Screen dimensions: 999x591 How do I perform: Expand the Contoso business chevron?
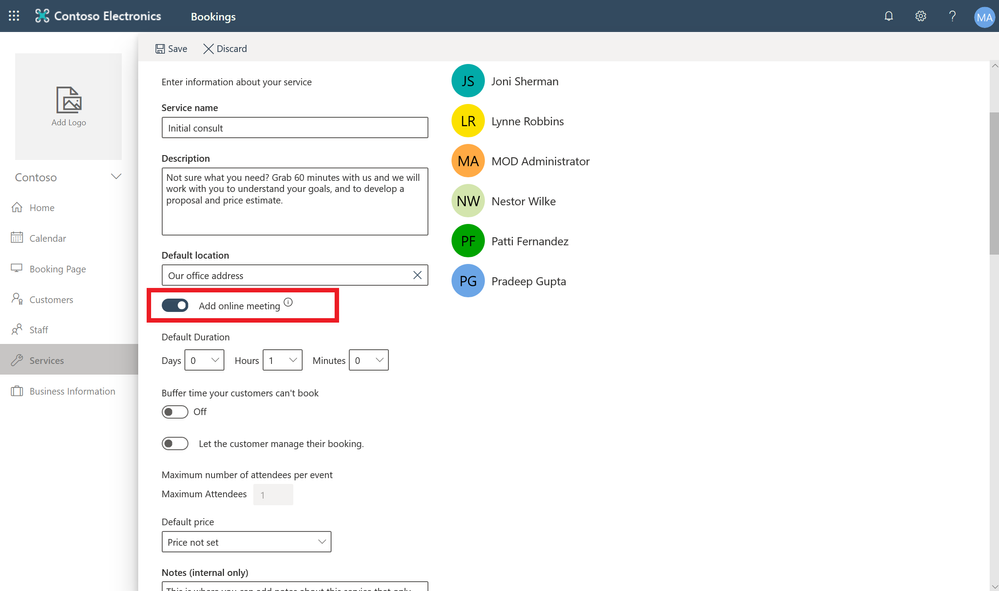[x=116, y=176]
